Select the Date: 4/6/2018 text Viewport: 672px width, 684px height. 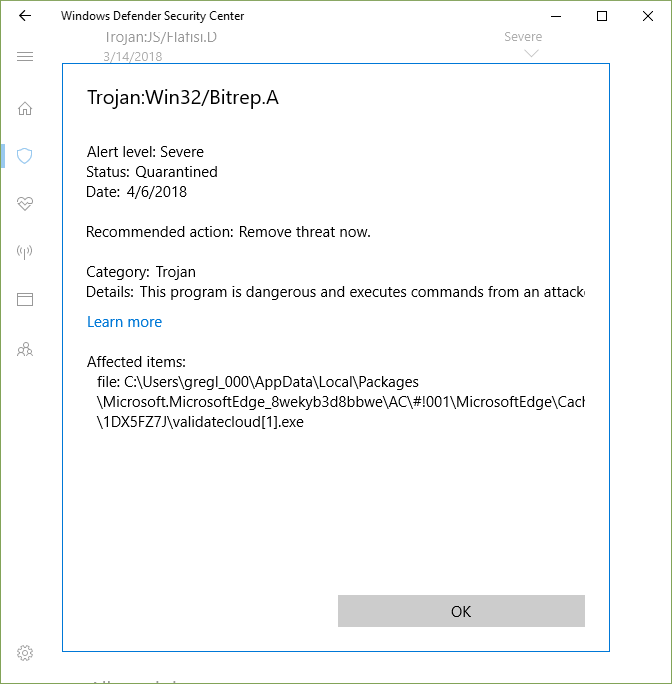click(137, 192)
